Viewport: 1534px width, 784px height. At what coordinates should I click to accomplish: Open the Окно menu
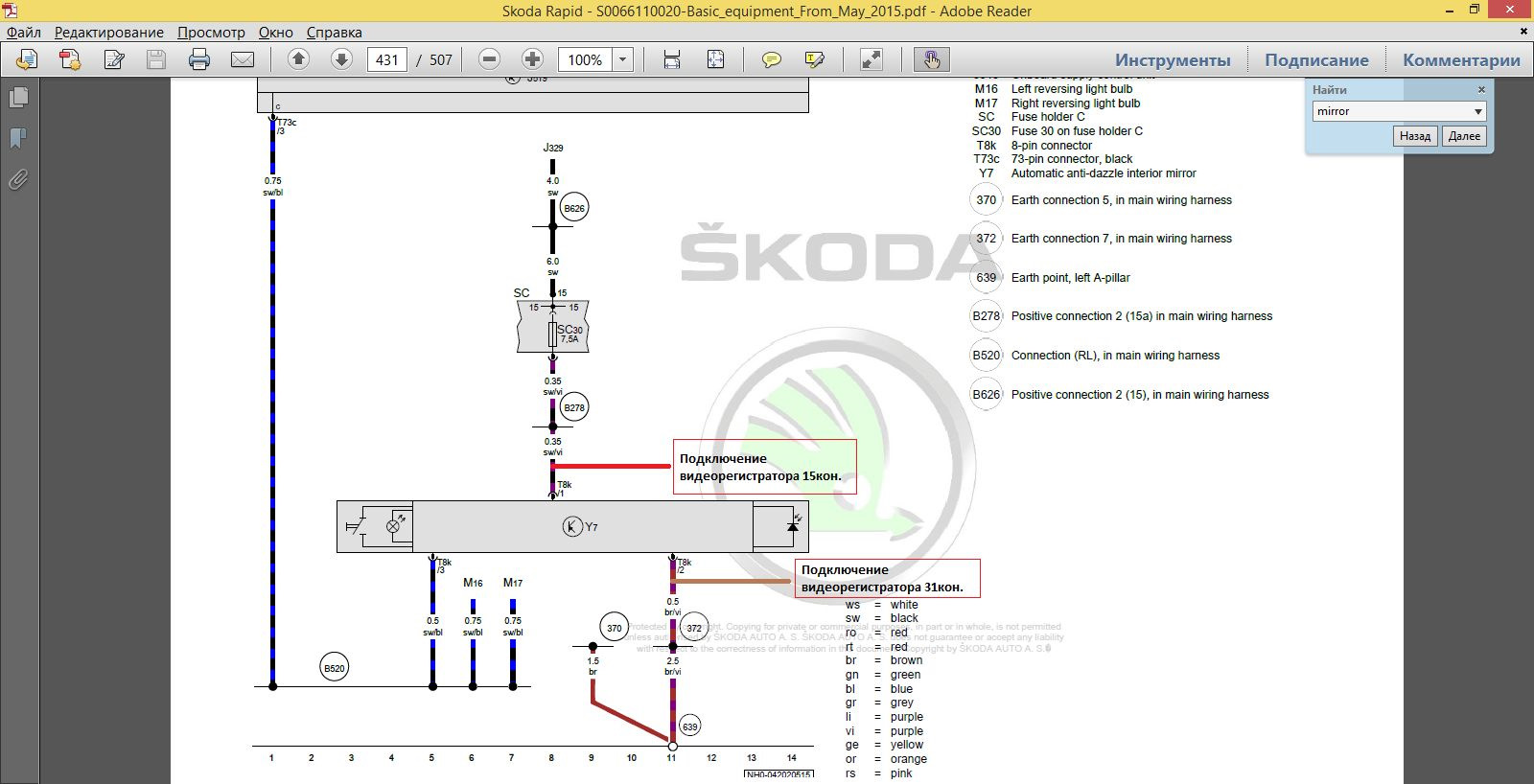[276, 32]
